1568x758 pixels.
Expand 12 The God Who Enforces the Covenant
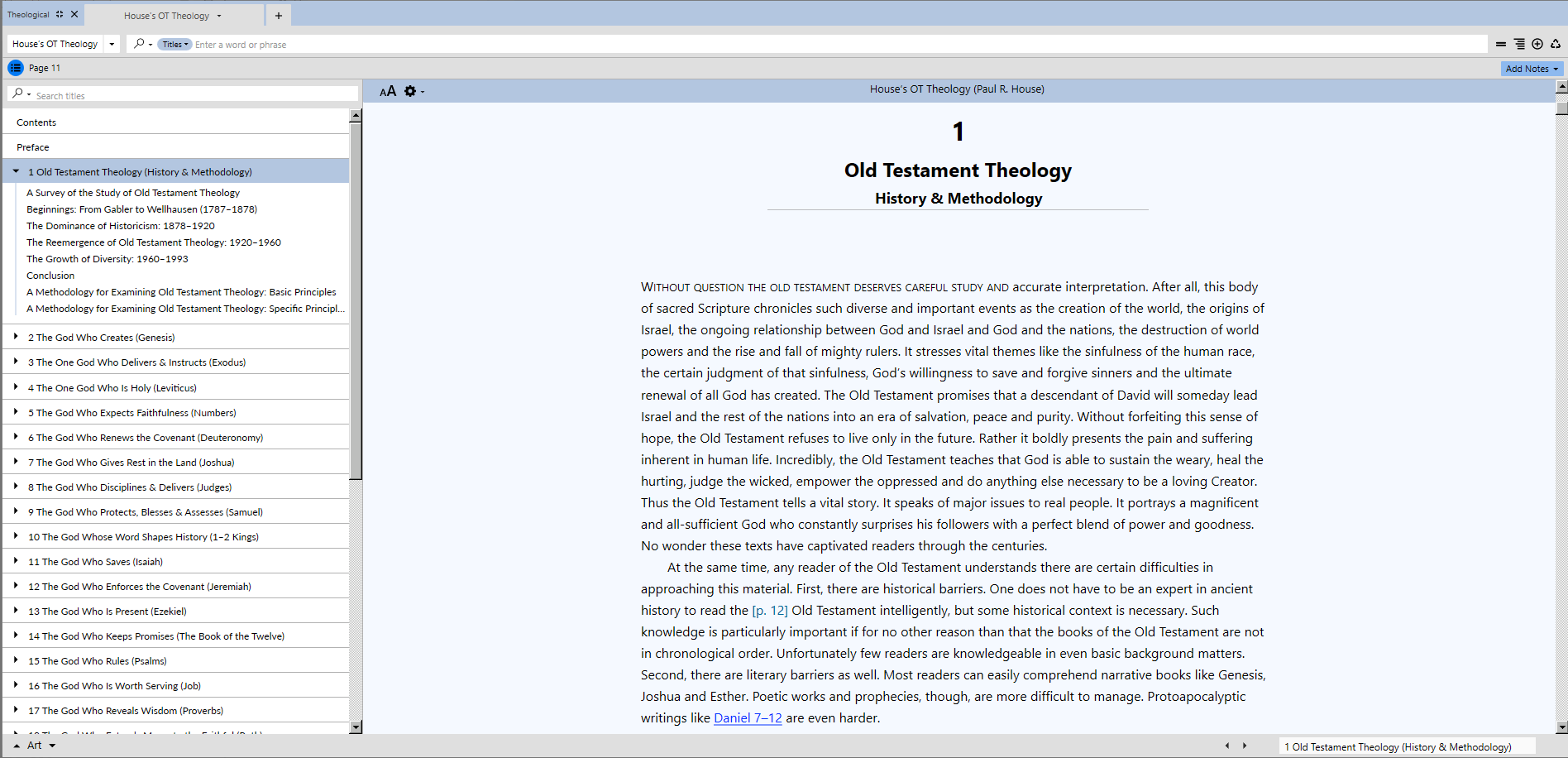(16, 585)
